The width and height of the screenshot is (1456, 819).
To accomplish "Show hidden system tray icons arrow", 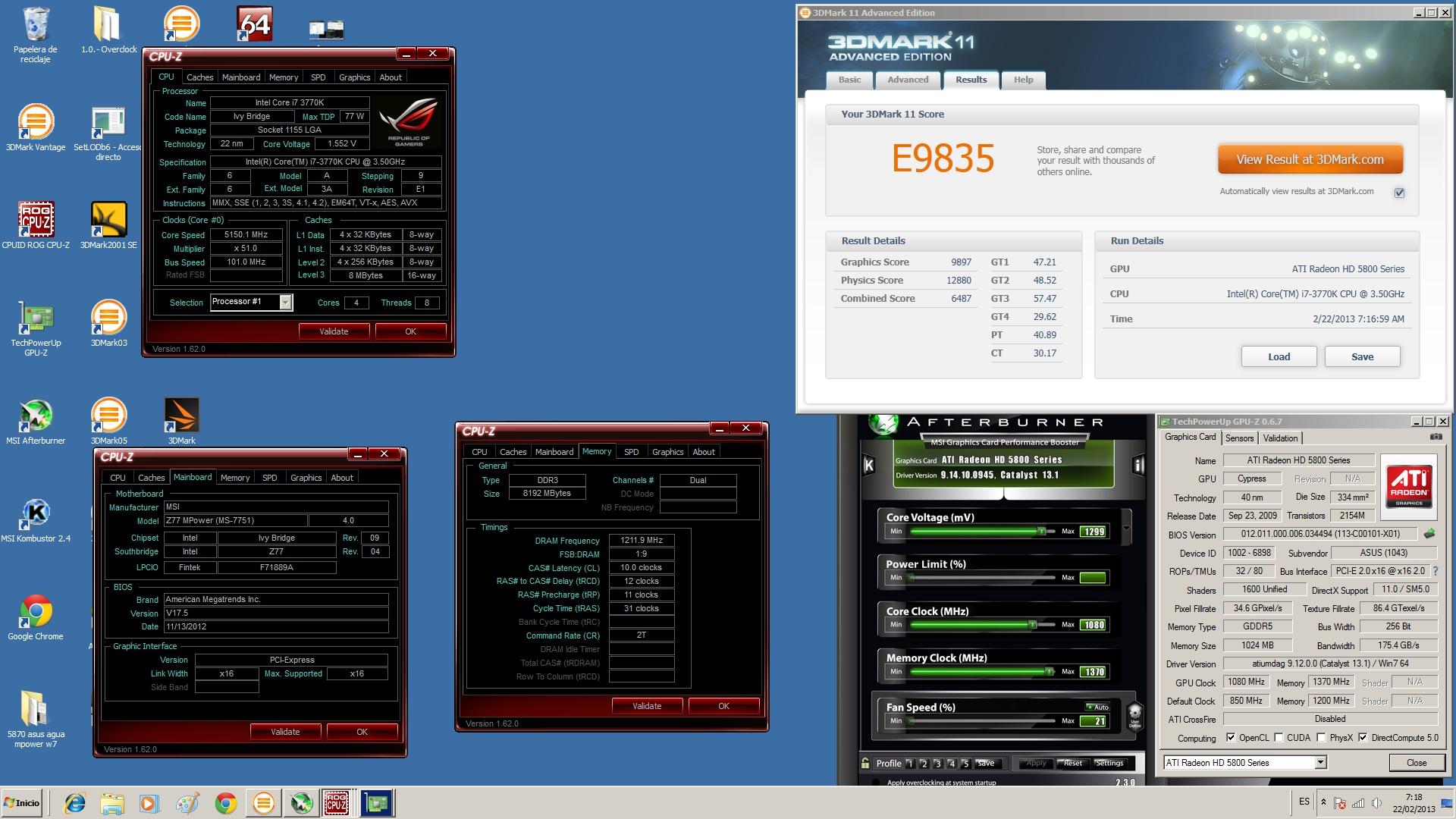I will tap(1323, 802).
